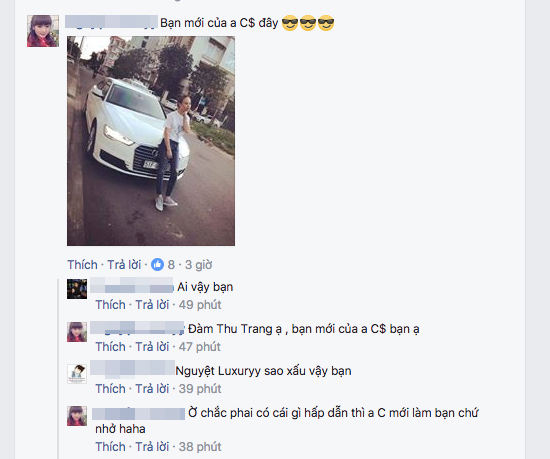Click Thích under the photo comment
The width and height of the screenshot is (550, 459).
click(82, 264)
